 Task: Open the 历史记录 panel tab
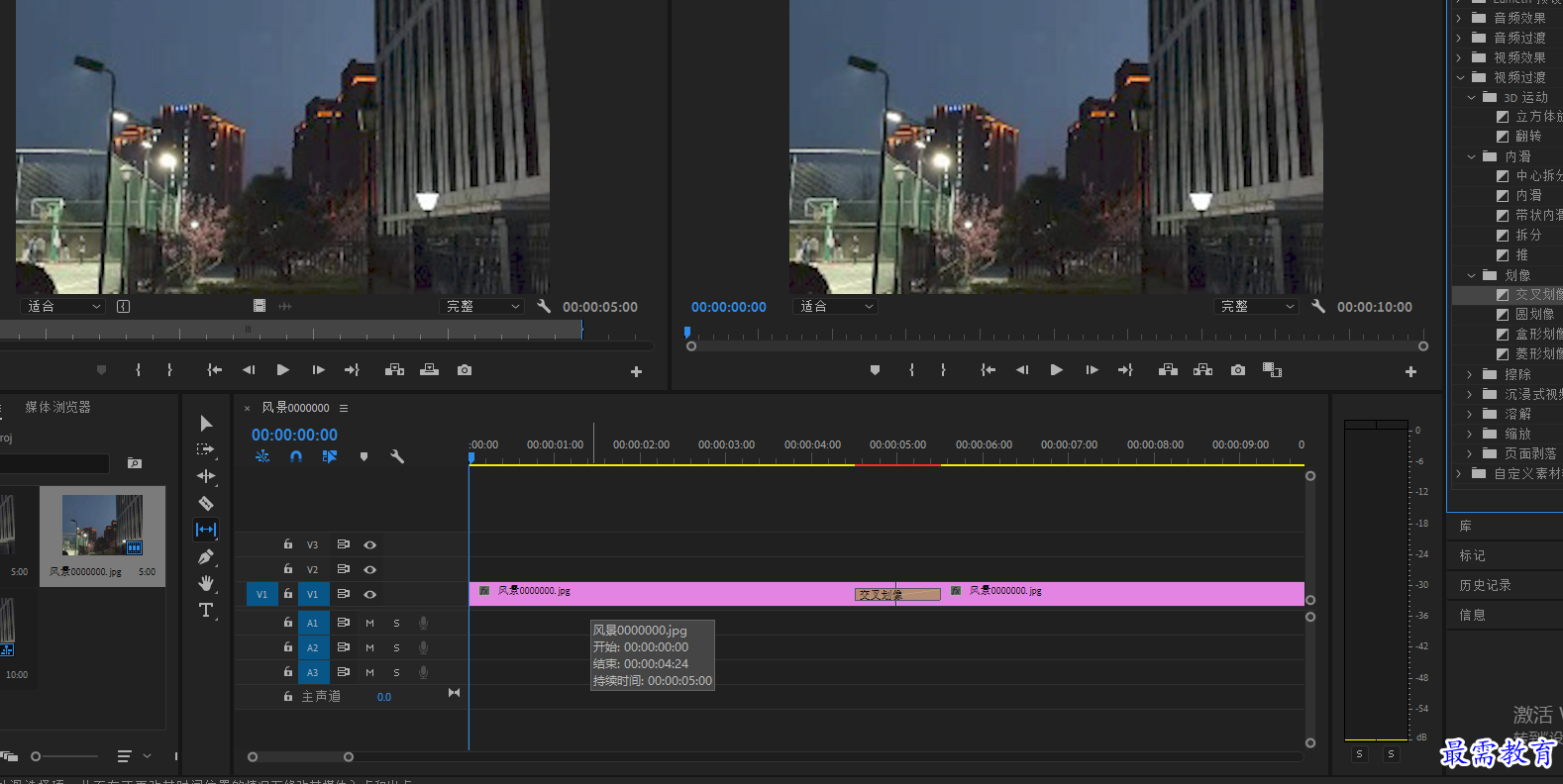click(1485, 585)
